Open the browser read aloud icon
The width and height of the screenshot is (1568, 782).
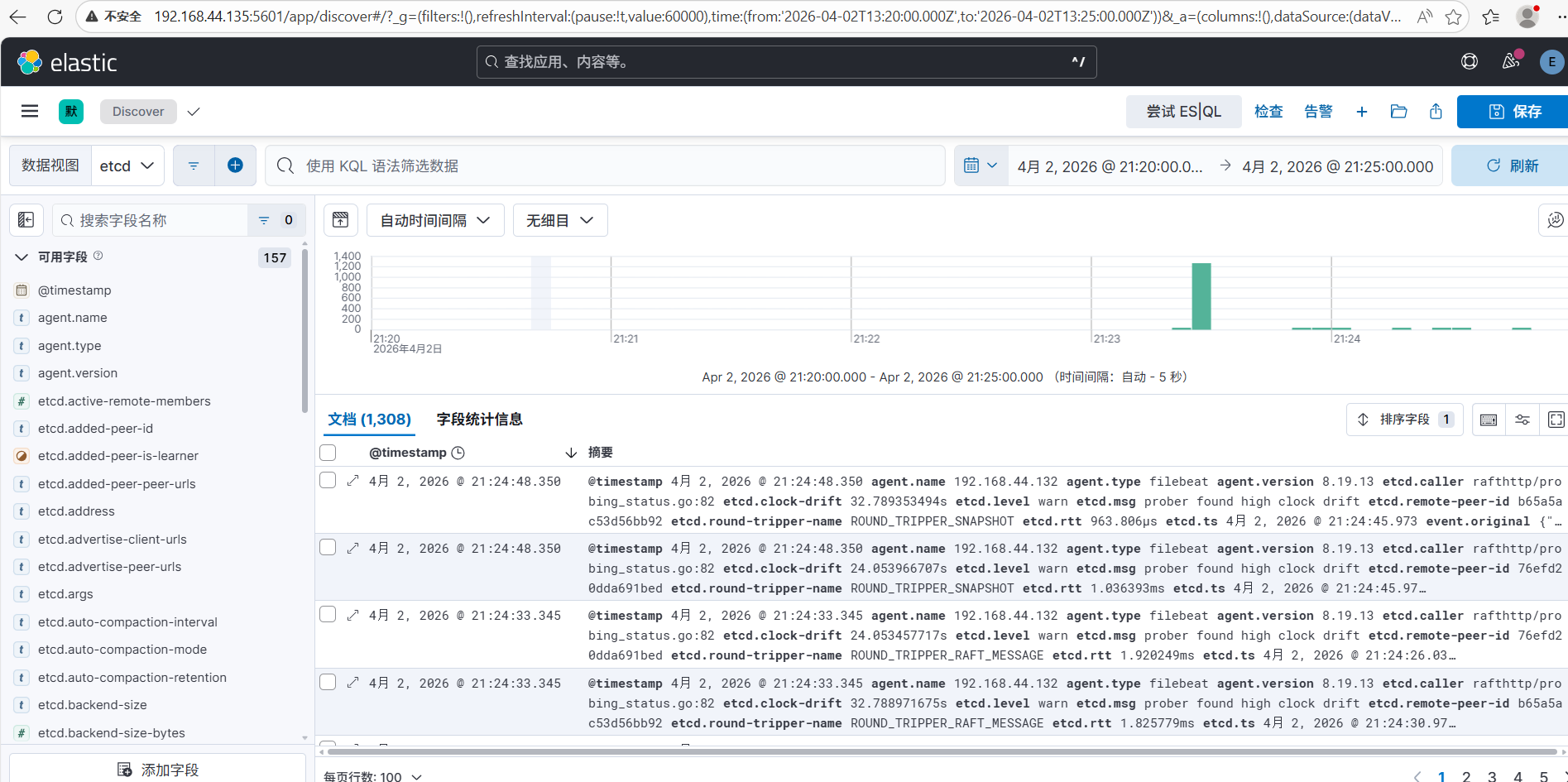(x=1424, y=17)
